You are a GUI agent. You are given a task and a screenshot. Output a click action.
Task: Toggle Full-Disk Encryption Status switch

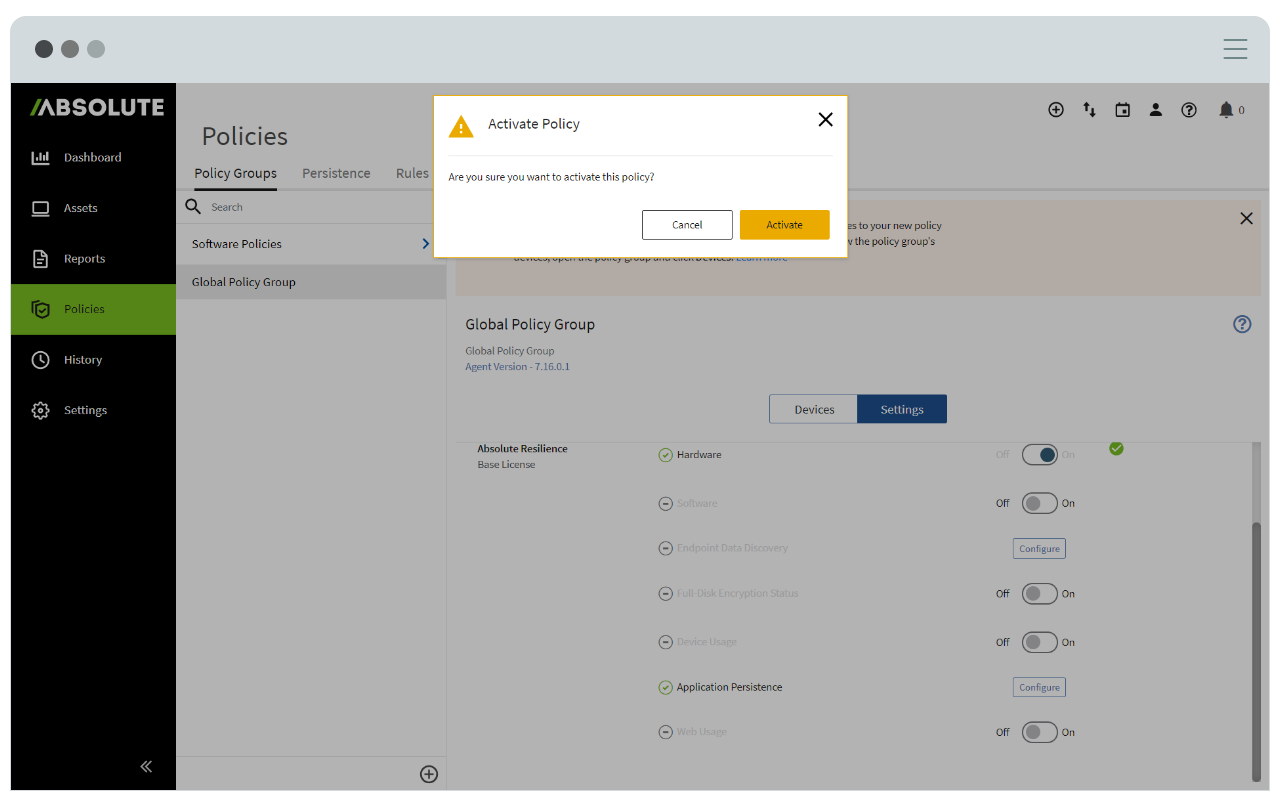tap(1040, 594)
